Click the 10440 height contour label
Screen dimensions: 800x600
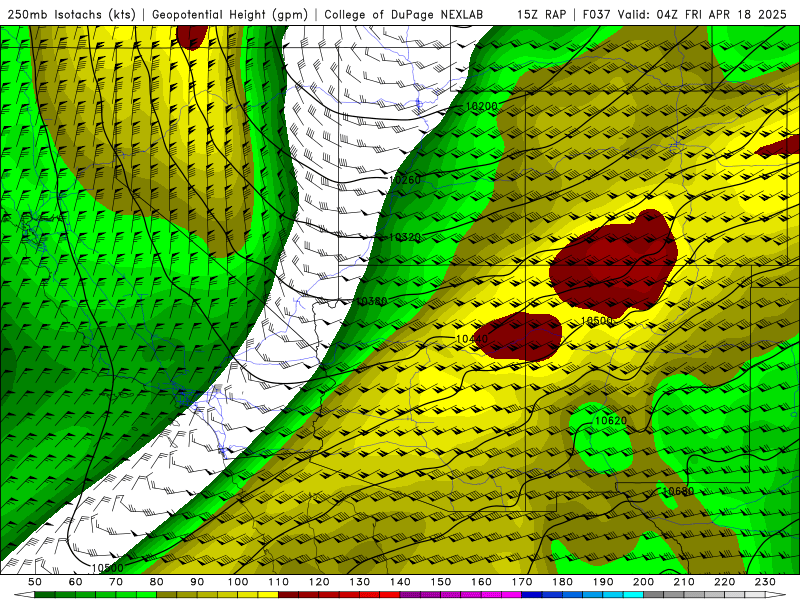click(x=472, y=339)
